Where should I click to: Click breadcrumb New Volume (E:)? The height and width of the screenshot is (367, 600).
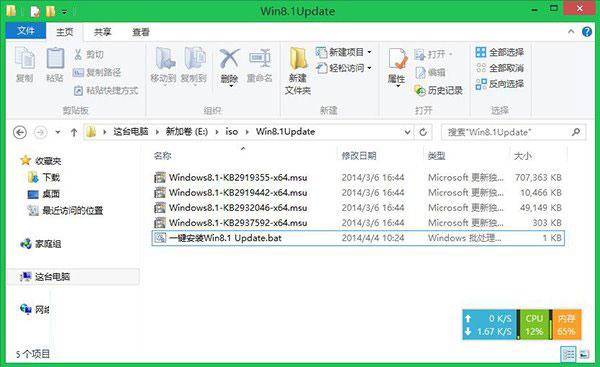tap(187, 132)
